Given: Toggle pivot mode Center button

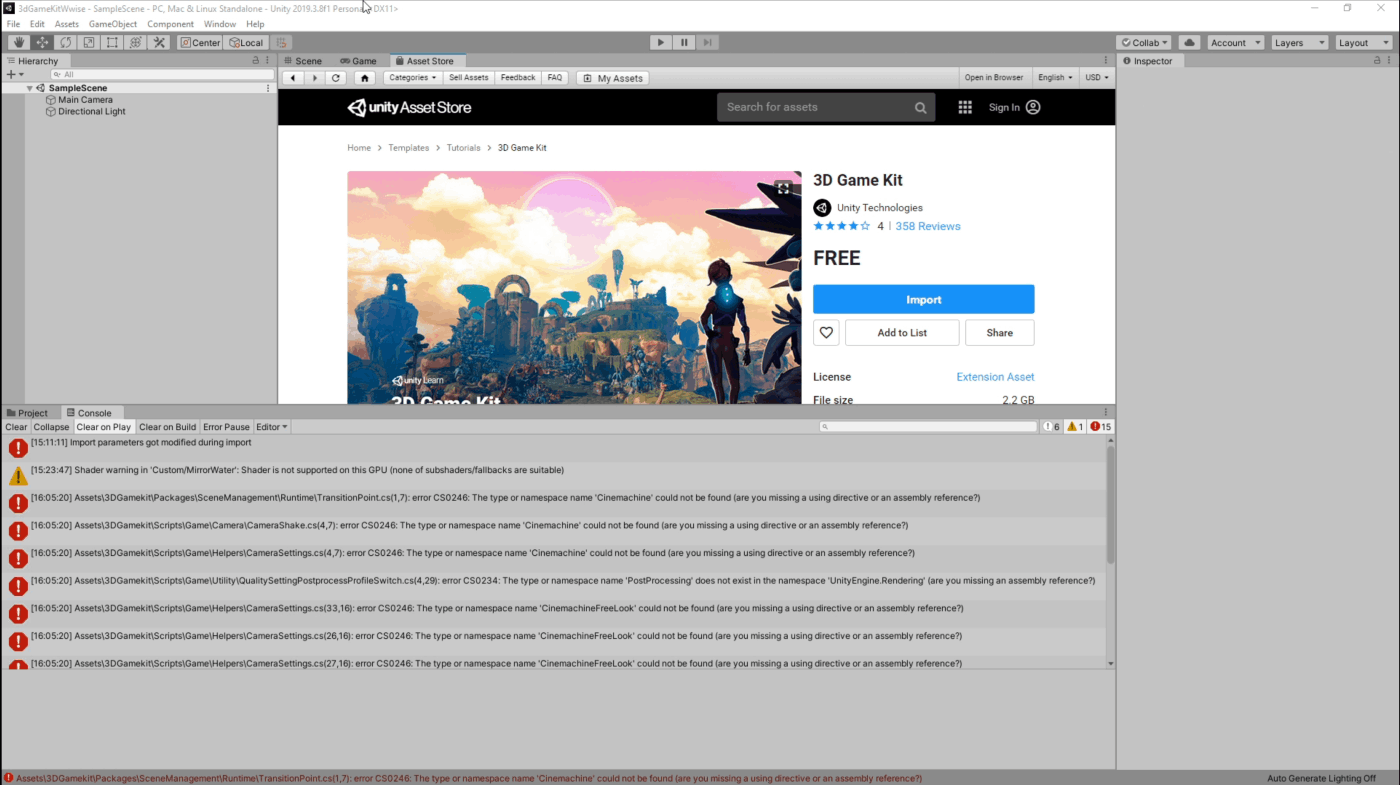Looking at the screenshot, I should point(200,42).
